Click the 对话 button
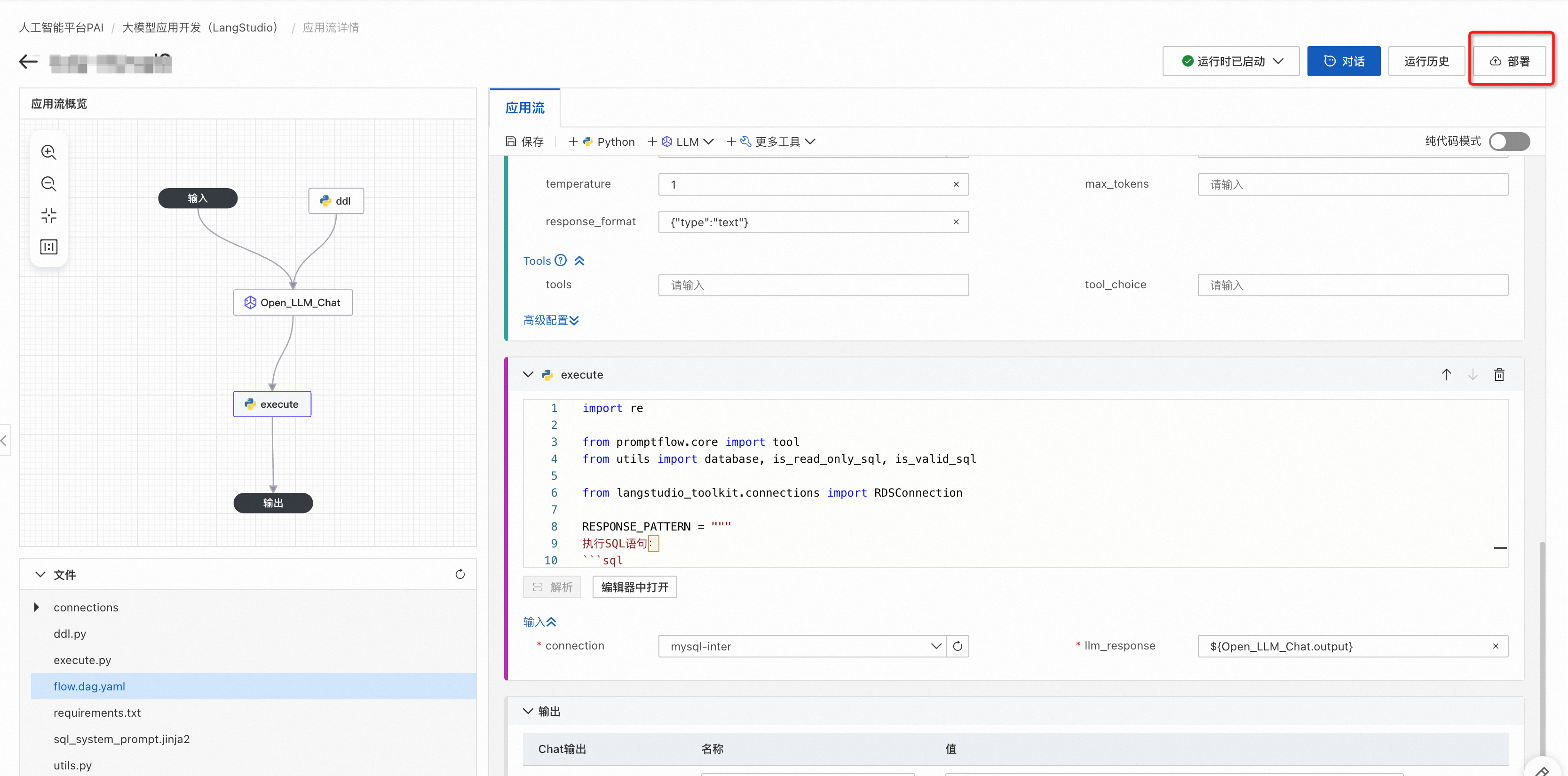 pyautogui.click(x=1343, y=61)
